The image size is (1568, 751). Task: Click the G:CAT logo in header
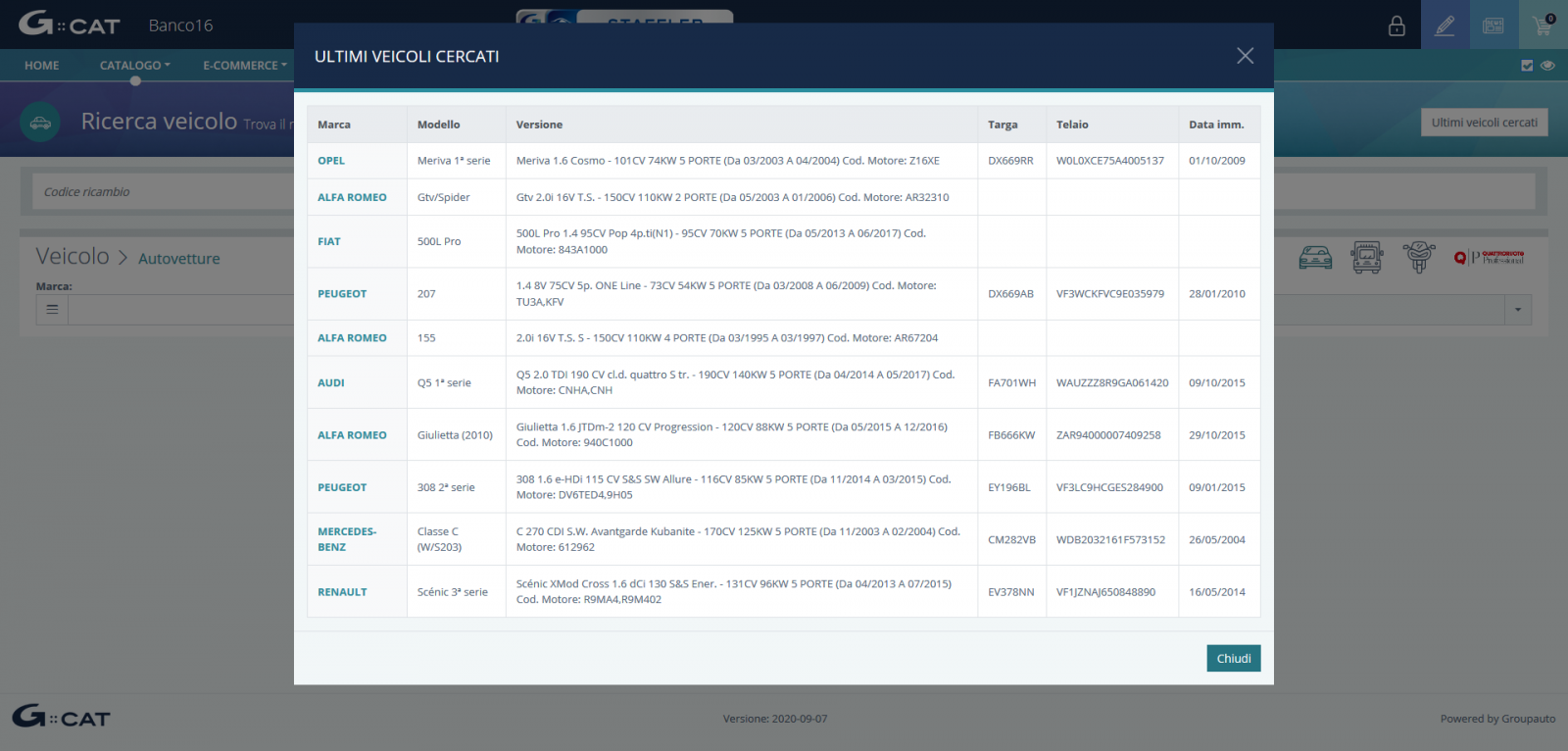pyautogui.click(x=69, y=24)
